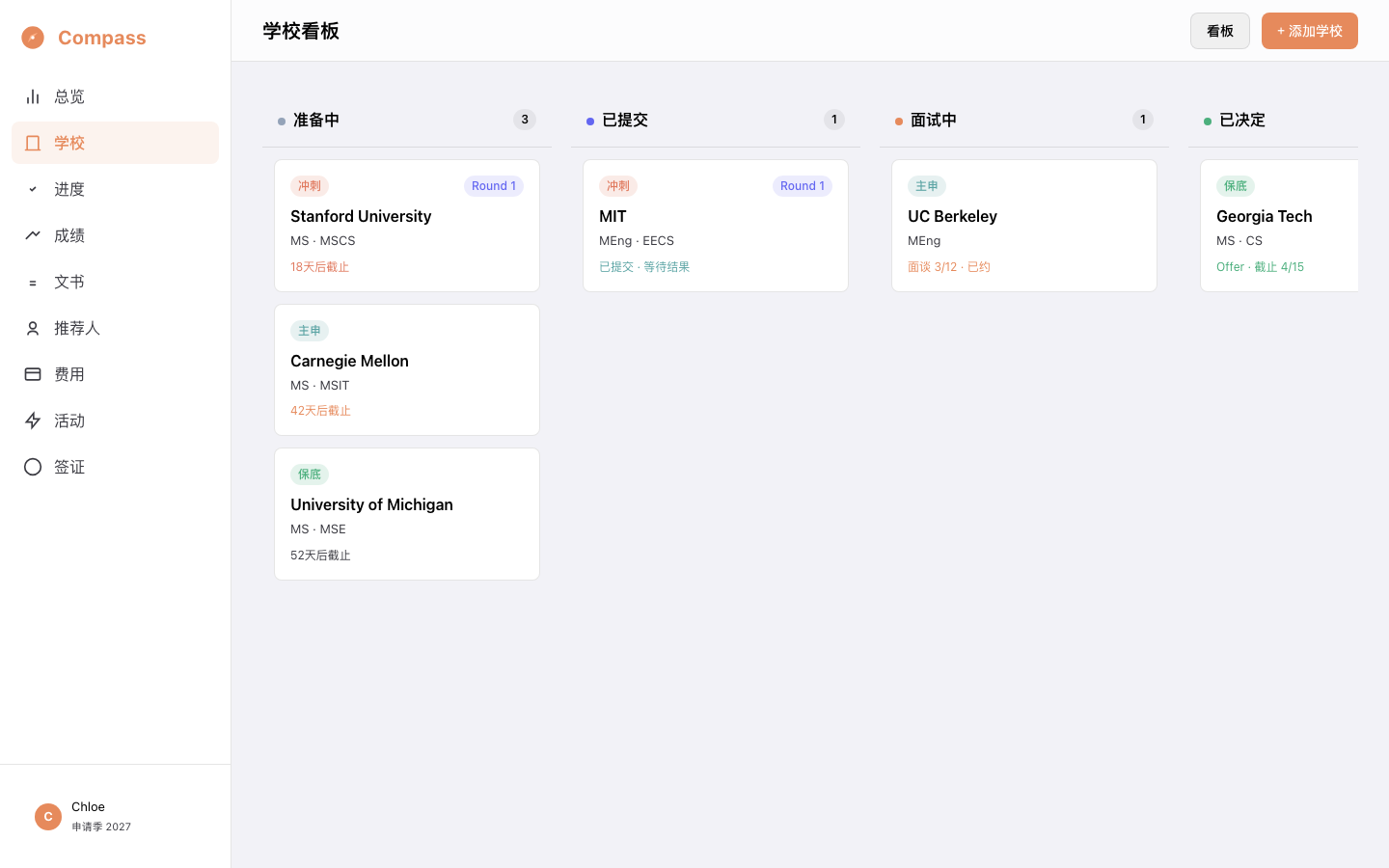Open the Stanford University card
1389x868 pixels.
coord(407,226)
